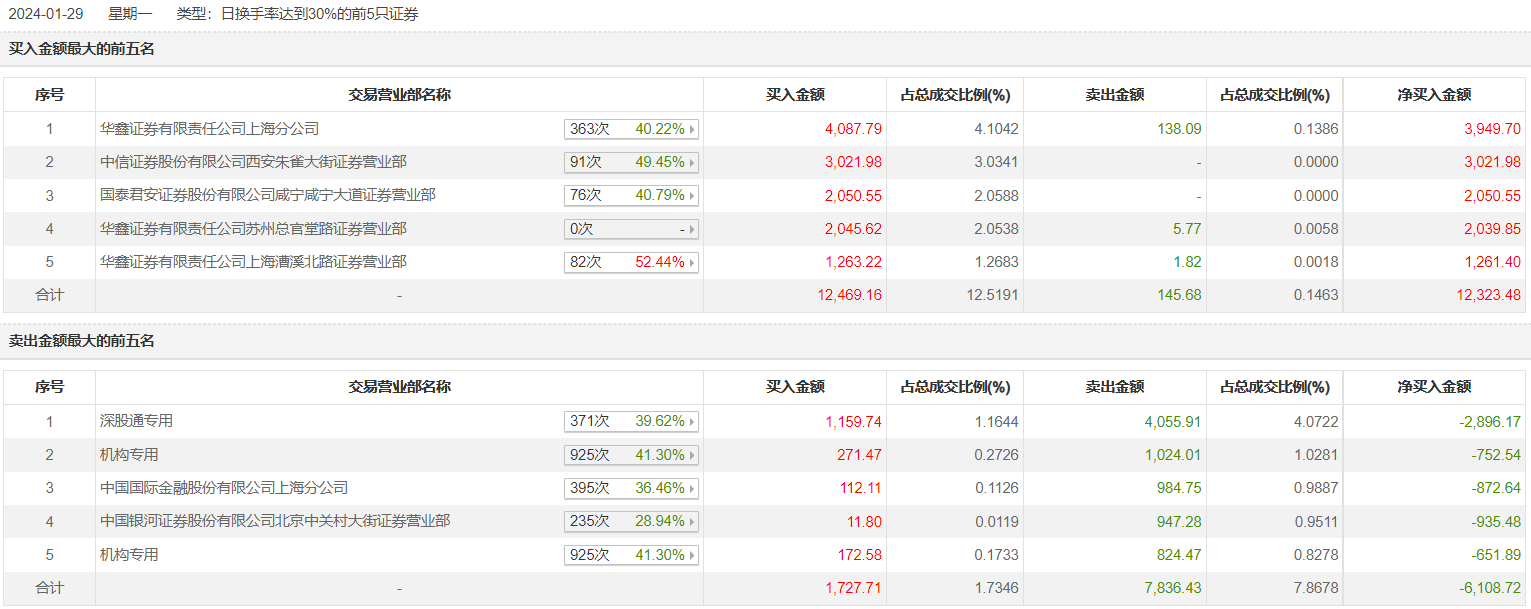Click the 买入金额最大的前五名 section heading
Image resolution: width=1531 pixels, height=609 pixels.
coord(82,48)
